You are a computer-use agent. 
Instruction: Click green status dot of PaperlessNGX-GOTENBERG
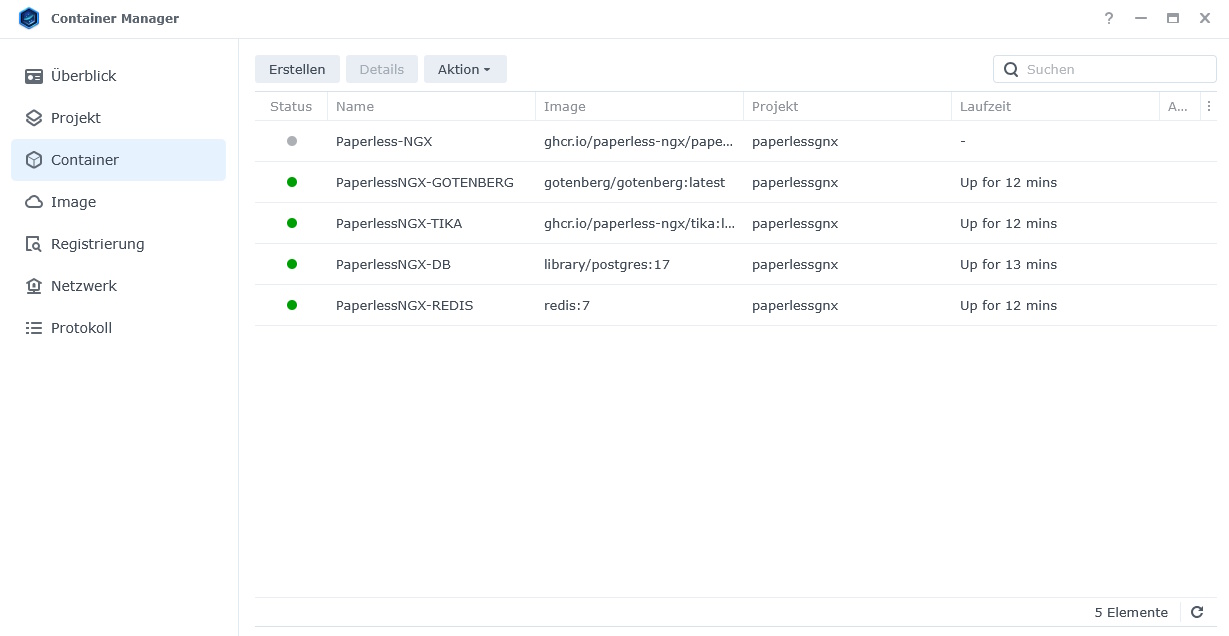292,182
